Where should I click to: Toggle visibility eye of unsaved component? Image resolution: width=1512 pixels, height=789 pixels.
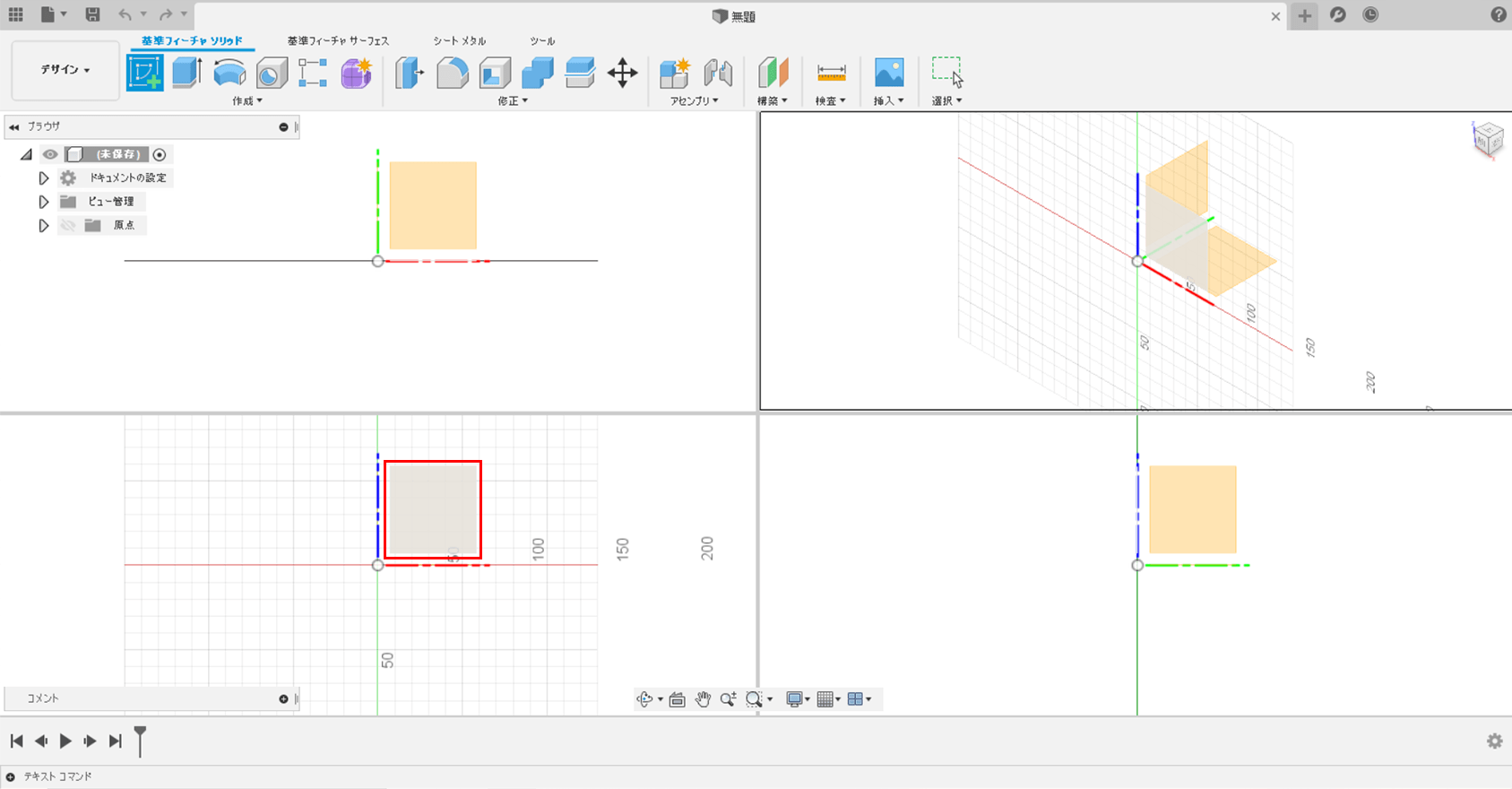click(x=50, y=154)
